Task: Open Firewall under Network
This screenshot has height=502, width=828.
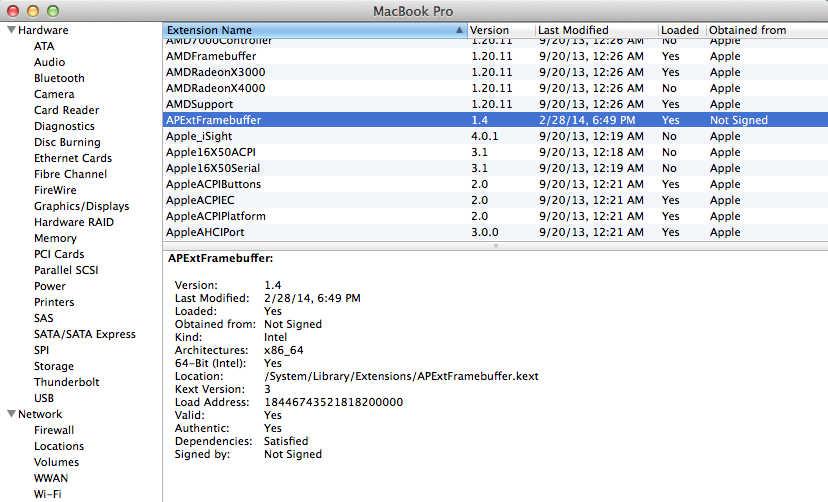Action: [54, 430]
